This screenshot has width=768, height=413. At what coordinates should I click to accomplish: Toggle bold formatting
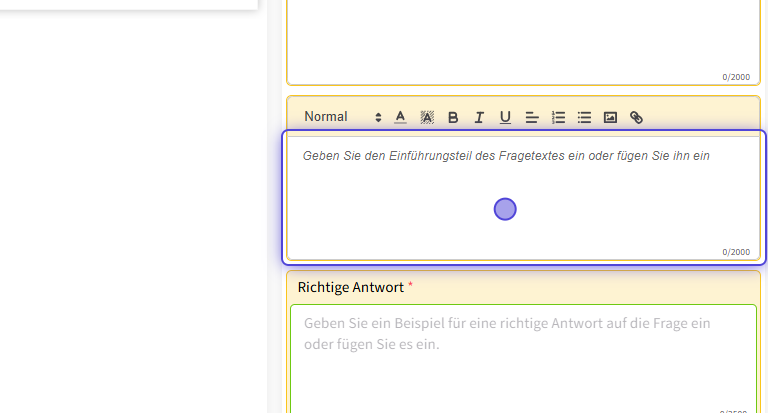[x=453, y=117]
